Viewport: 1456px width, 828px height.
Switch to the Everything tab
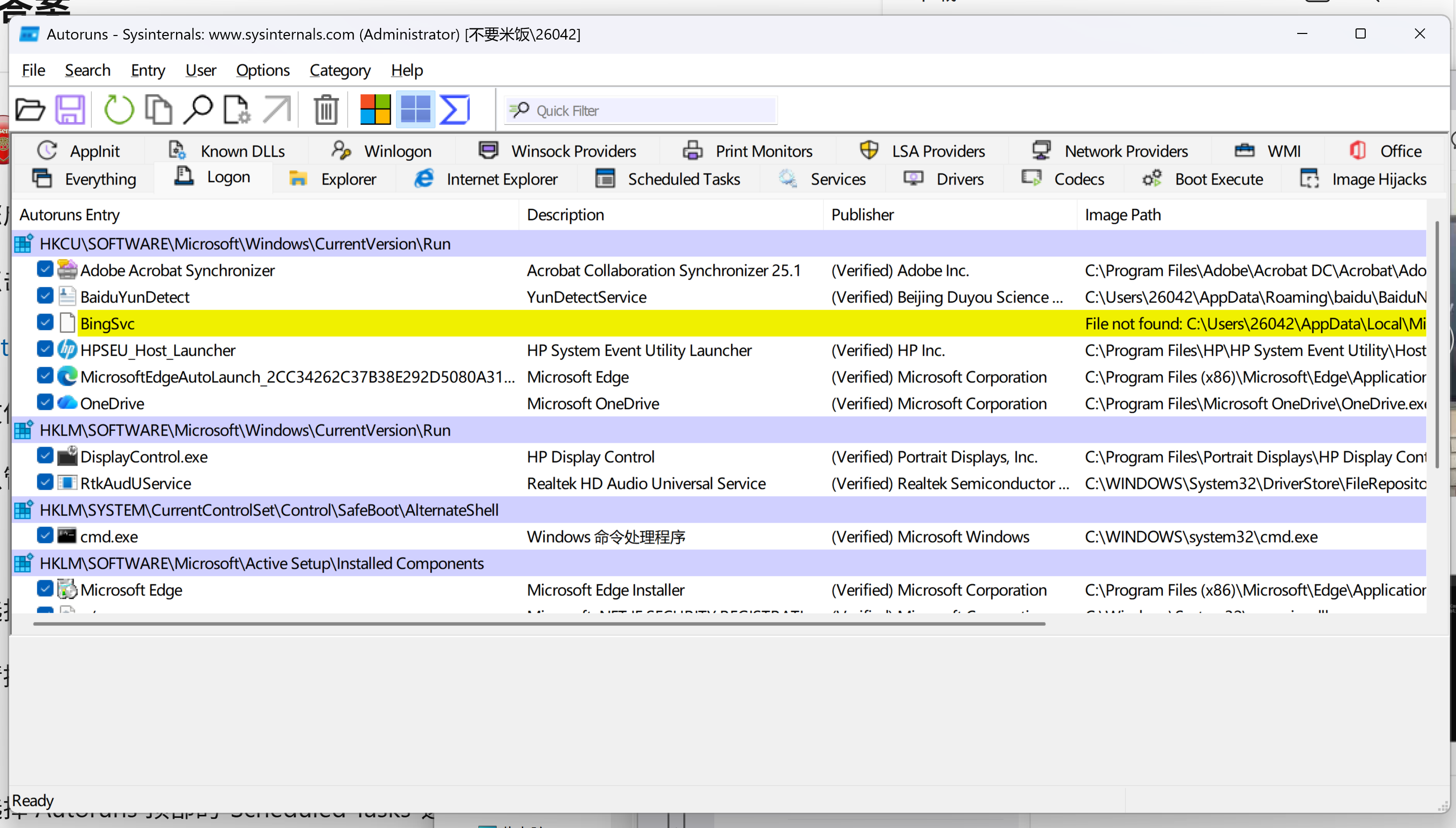(84, 179)
